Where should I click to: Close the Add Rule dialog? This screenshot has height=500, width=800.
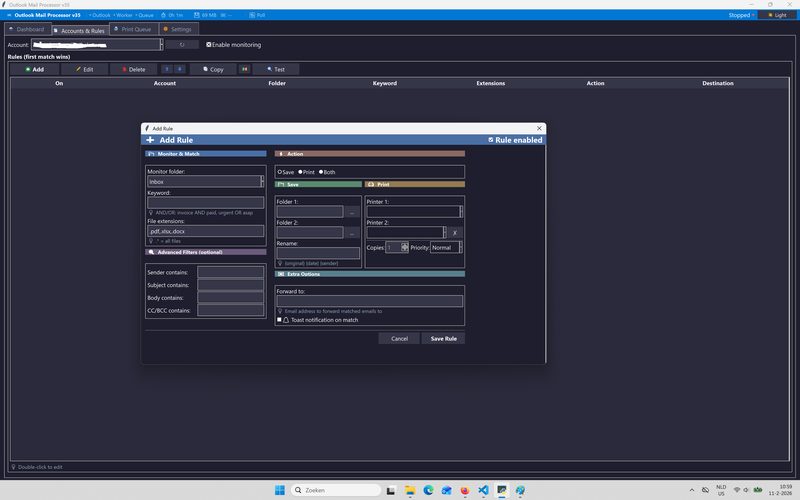(539, 129)
